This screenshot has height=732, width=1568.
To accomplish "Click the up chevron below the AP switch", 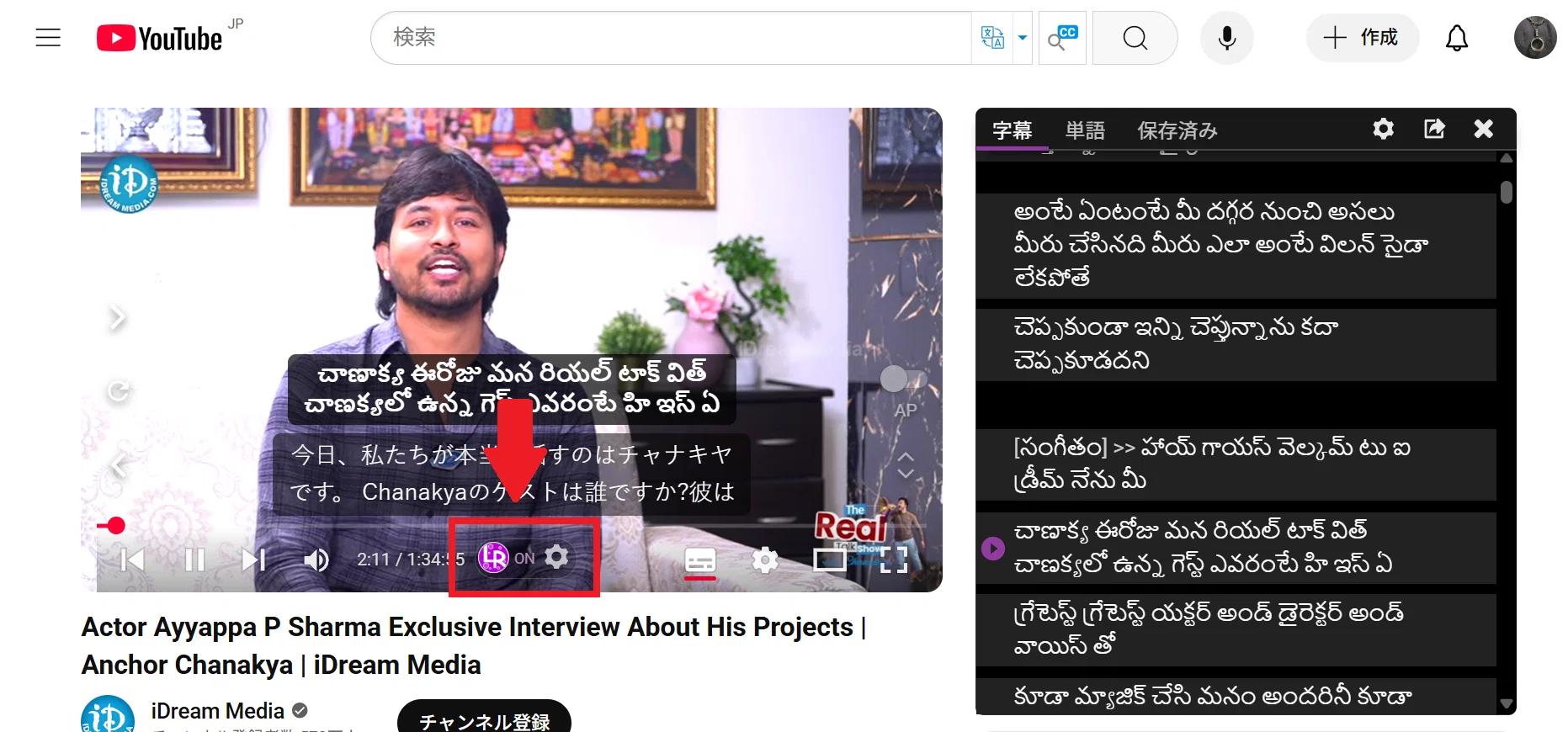I will coord(906,456).
